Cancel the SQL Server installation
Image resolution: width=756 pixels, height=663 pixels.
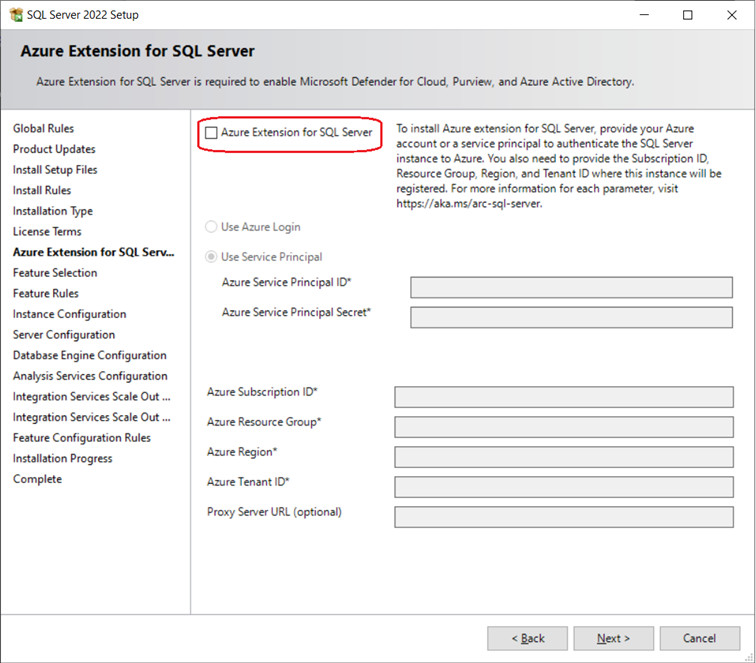700,638
